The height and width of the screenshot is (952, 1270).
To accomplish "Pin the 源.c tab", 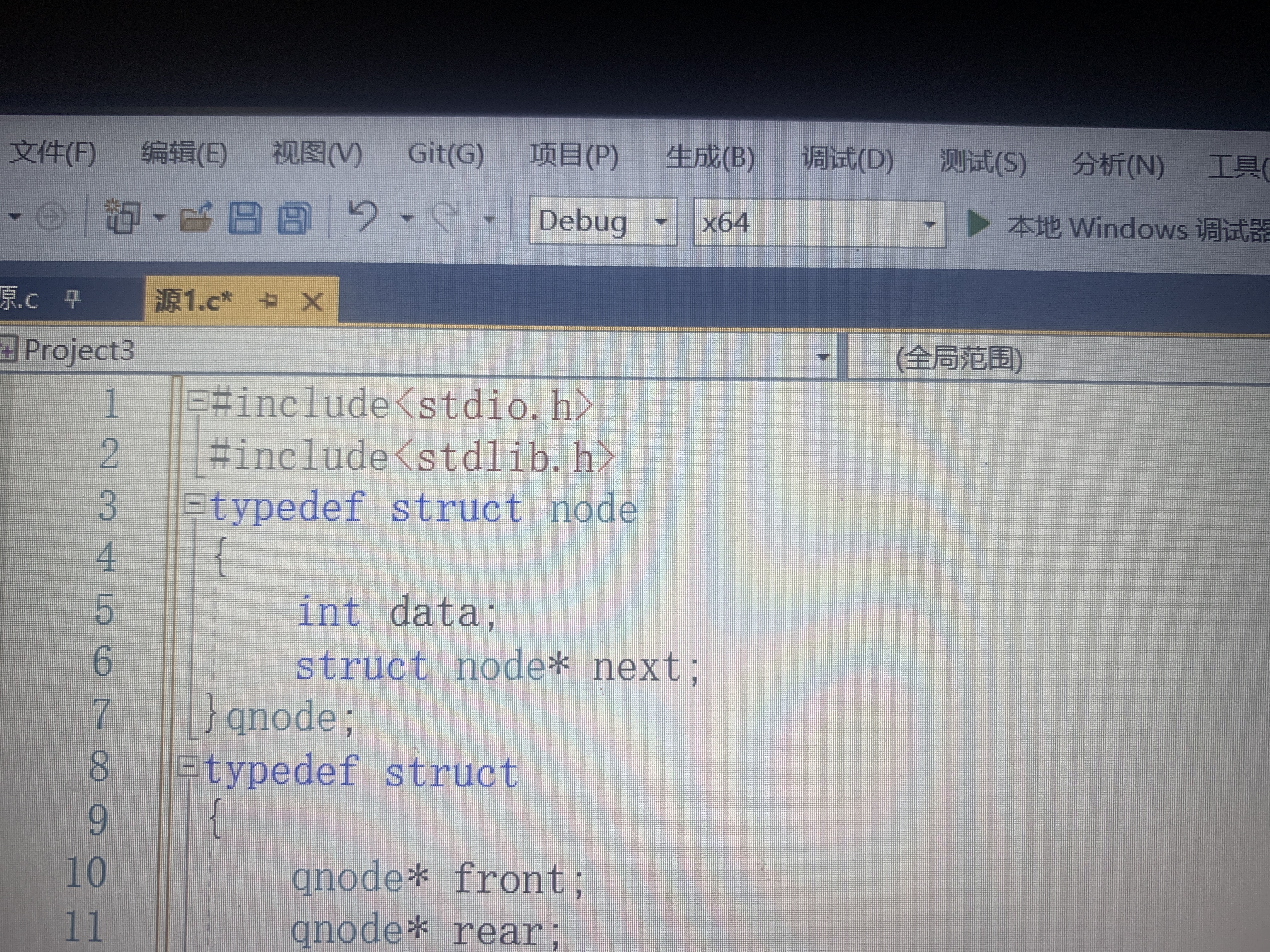I will [72, 298].
